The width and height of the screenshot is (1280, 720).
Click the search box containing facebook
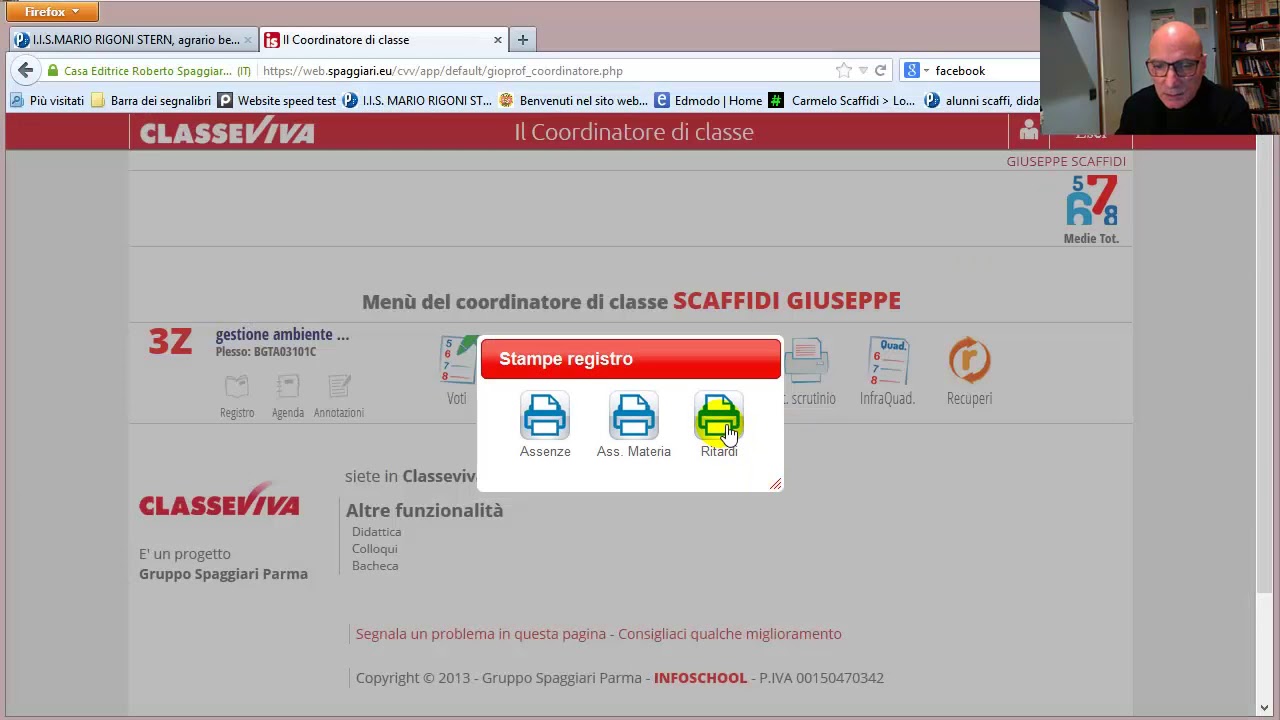(x=984, y=71)
